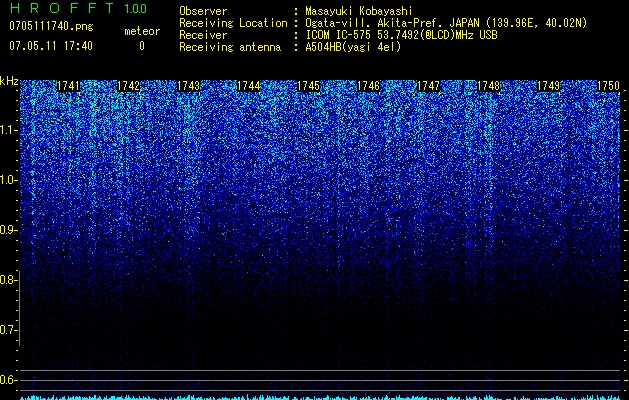Click the 1749 time marker
Screen dimensions: 629x400
coord(549,86)
